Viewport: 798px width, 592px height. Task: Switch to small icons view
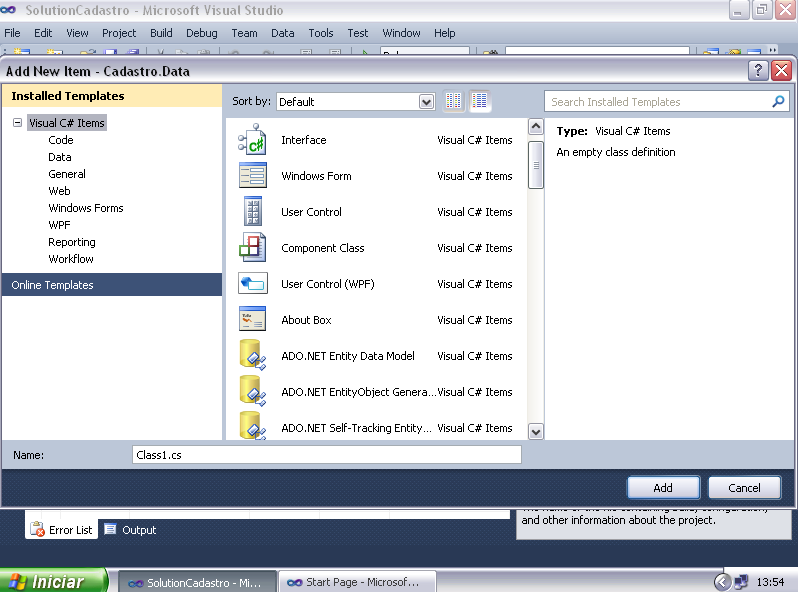click(453, 101)
